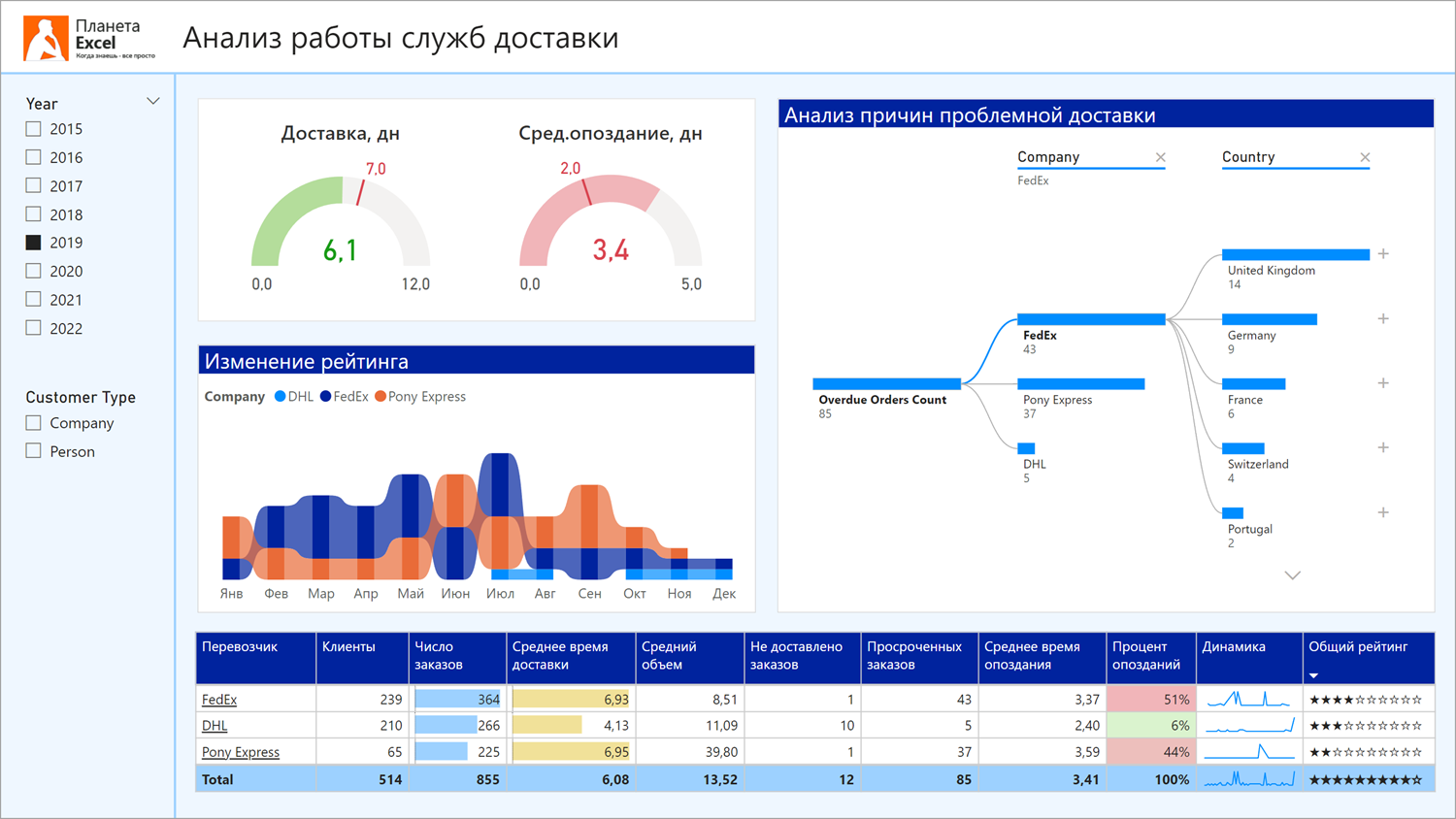Sort by Процент опозданий header
The height and width of the screenshot is (819, 1456).
tap(1151, 658)
